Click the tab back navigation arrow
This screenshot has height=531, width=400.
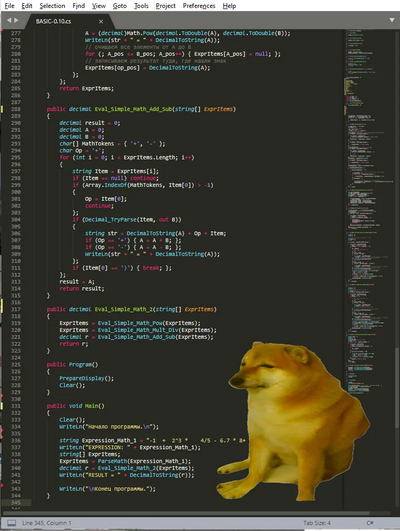coord(9,20)
